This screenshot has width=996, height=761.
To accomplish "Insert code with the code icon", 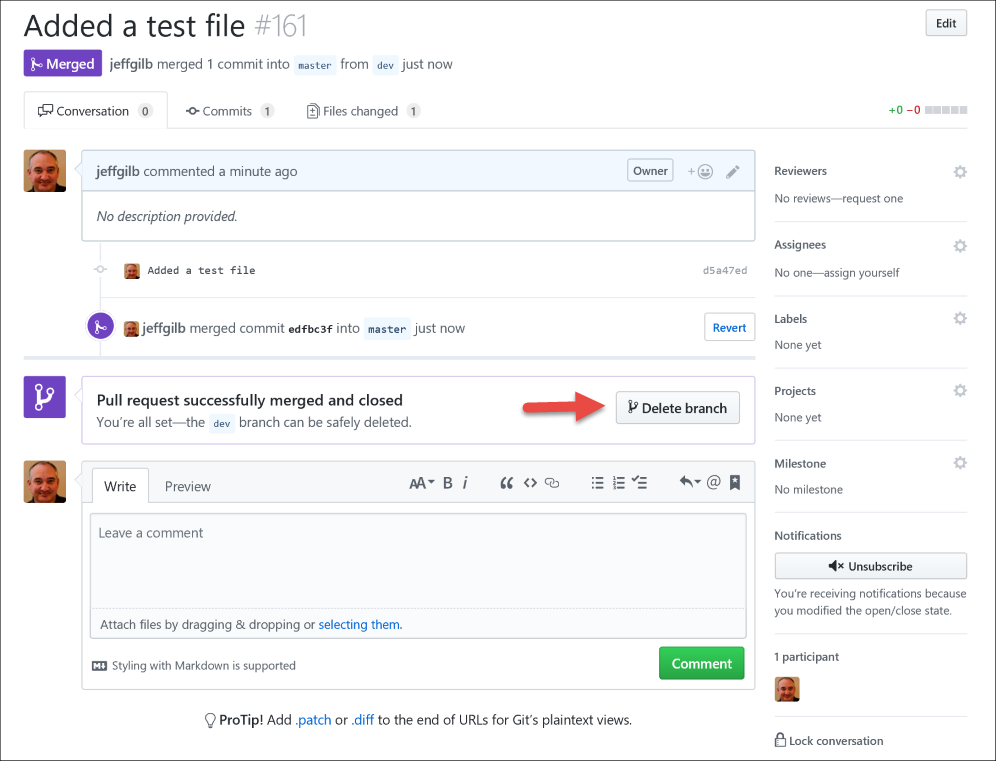I will tap(530, 483).
